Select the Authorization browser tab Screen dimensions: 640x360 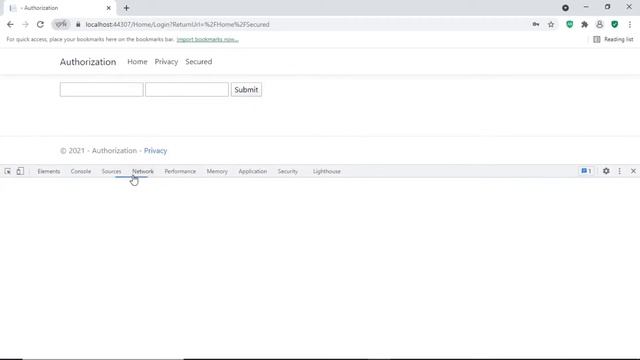59,8
